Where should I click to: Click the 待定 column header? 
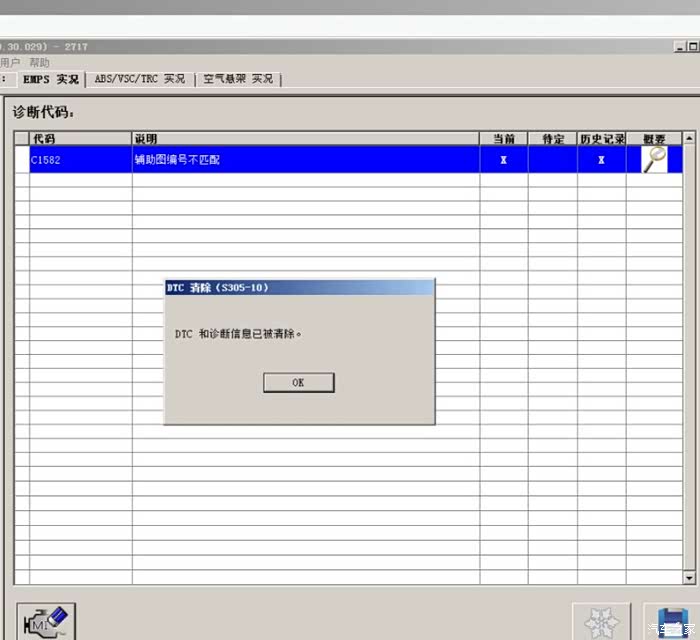click(553, 139)
